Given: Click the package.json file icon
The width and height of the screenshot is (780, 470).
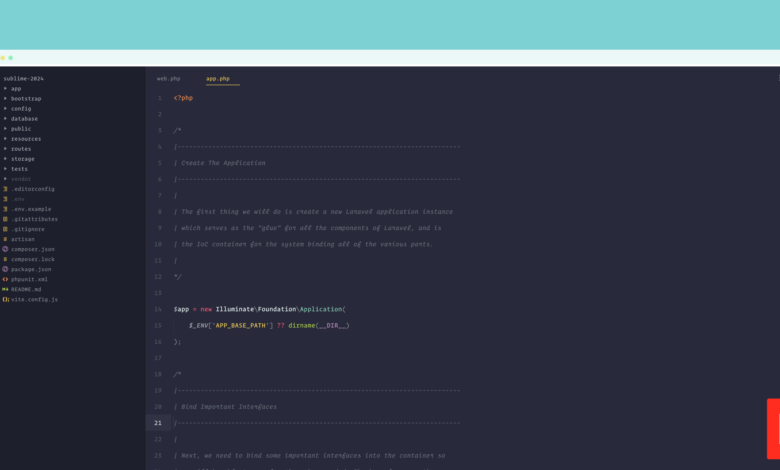Looking at the screenshot, I should pos(5,269).
